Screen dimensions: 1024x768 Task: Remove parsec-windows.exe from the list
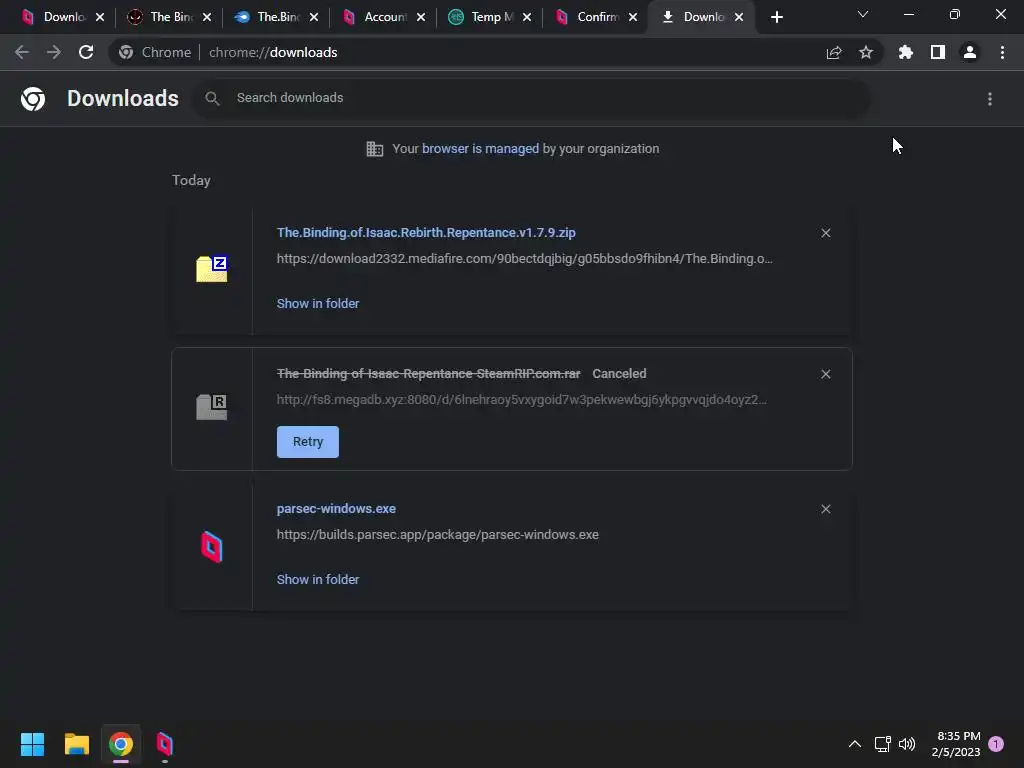(x=825, y=509)
